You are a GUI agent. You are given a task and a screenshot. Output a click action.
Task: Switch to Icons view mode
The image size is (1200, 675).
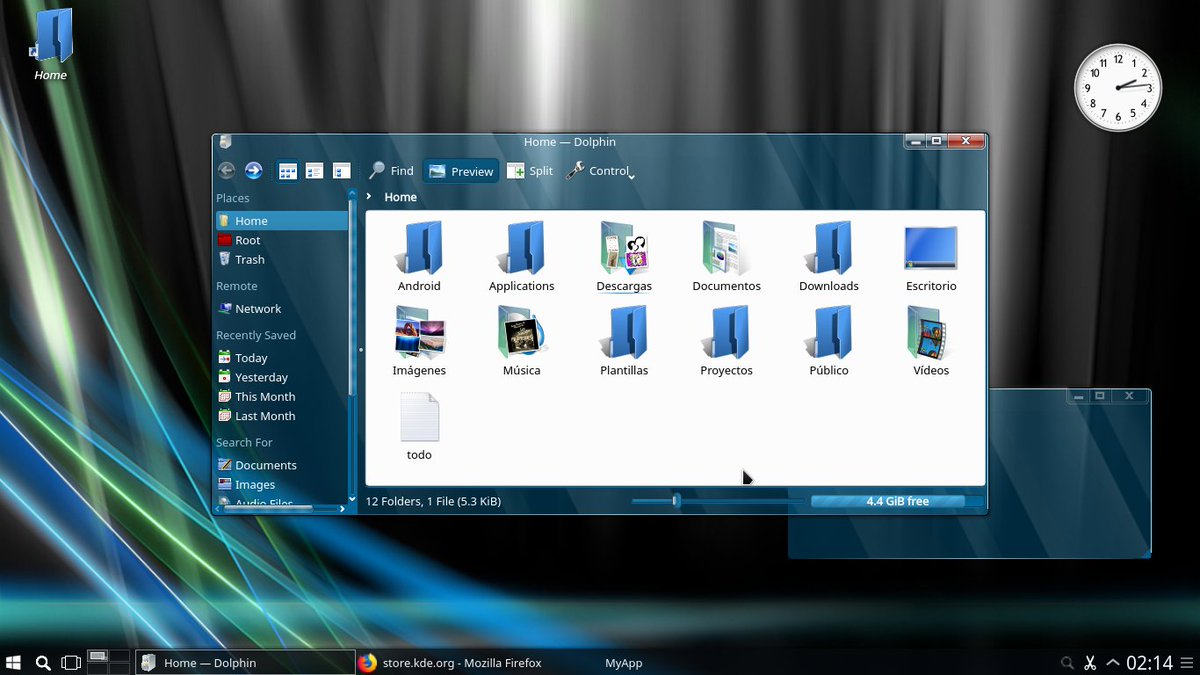point(288,171)
